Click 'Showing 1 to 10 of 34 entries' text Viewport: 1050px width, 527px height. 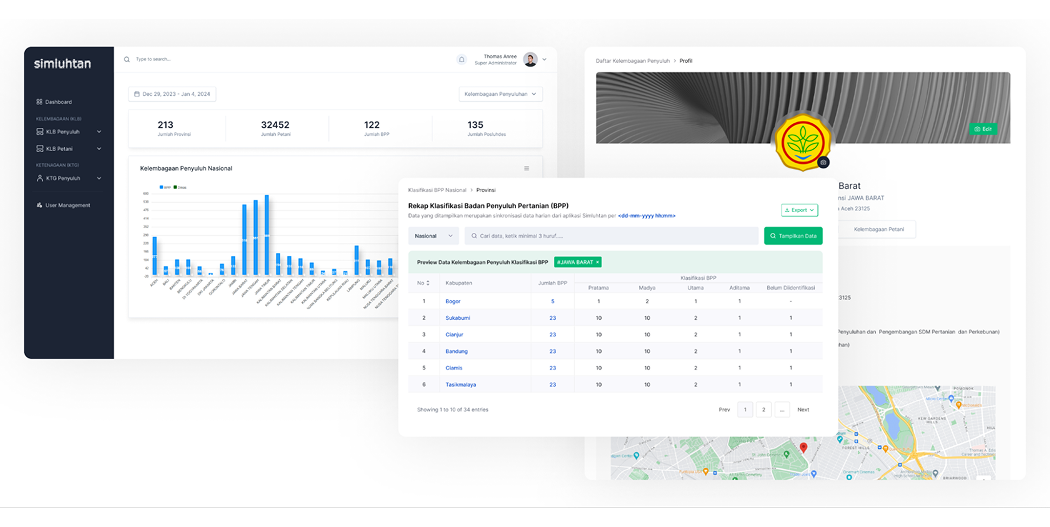(x=453, y=409)
